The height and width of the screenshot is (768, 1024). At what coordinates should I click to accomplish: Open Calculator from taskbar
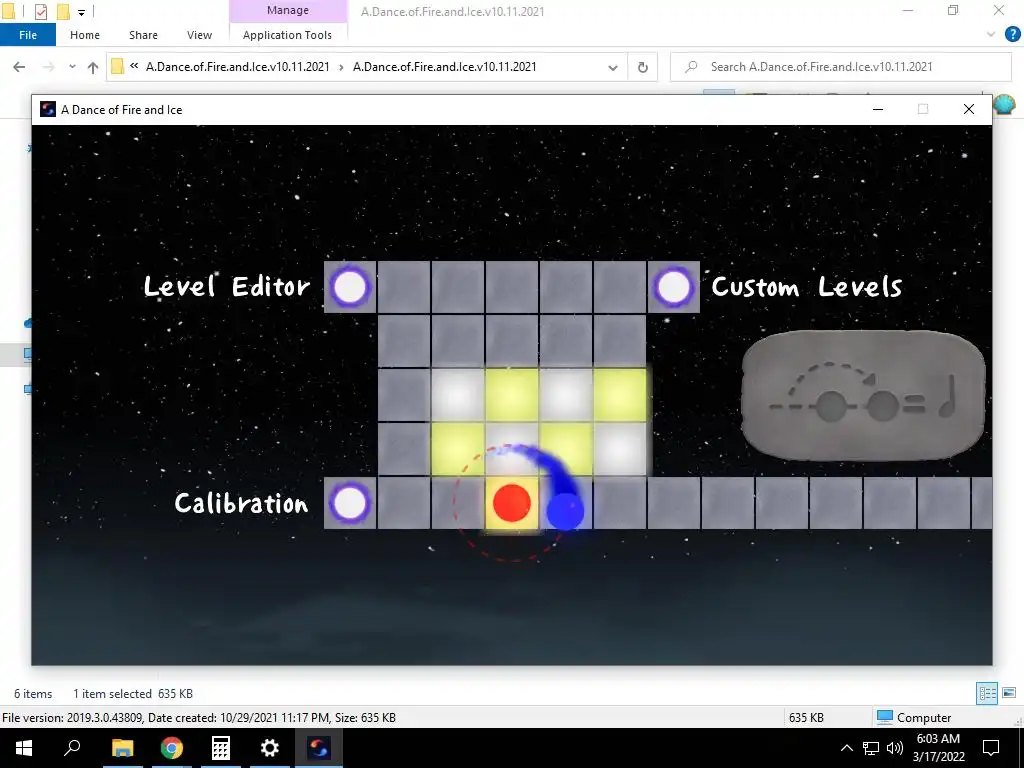[221, 748]
